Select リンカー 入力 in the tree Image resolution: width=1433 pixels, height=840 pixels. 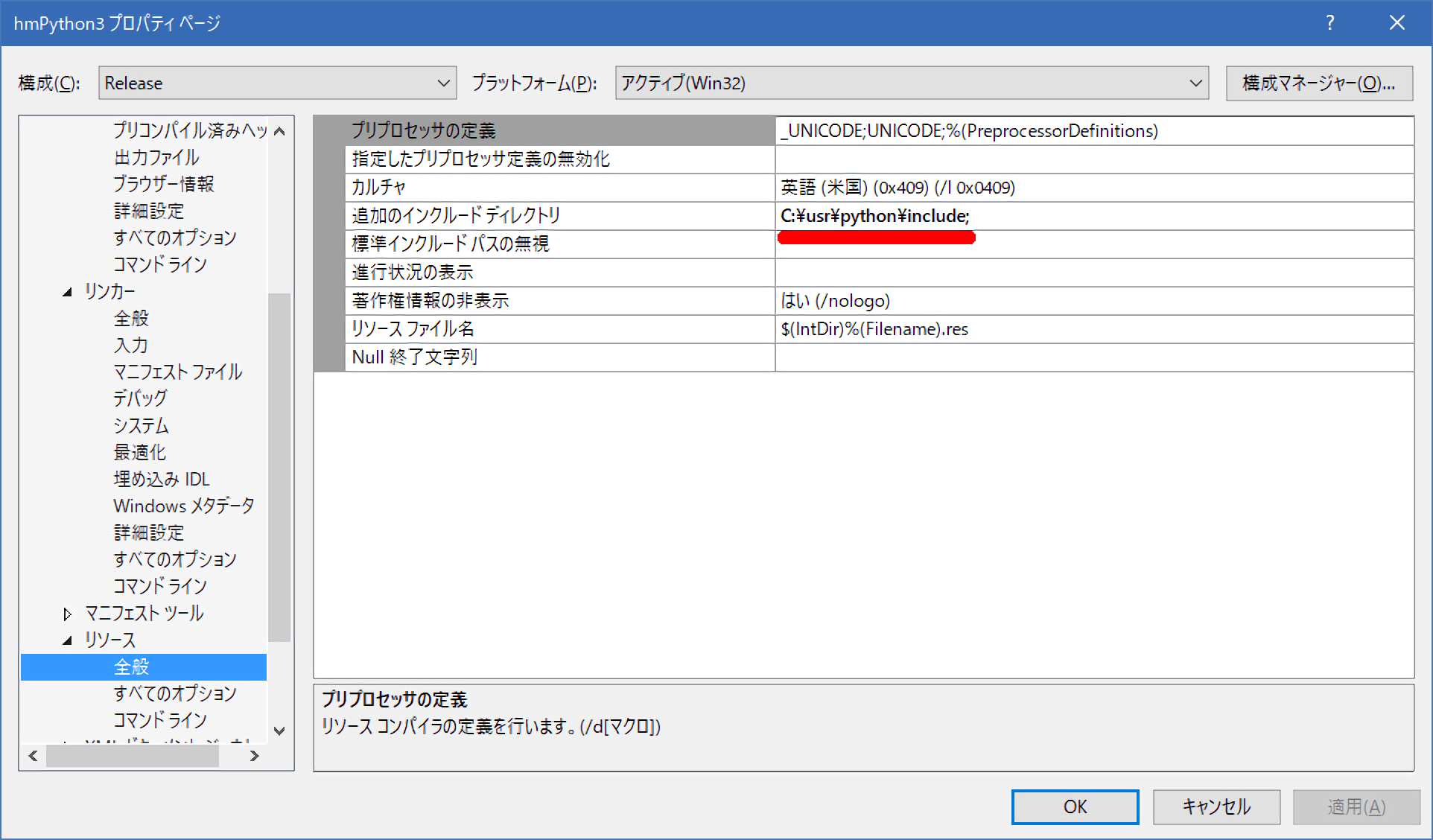click(x=131, y=346)
